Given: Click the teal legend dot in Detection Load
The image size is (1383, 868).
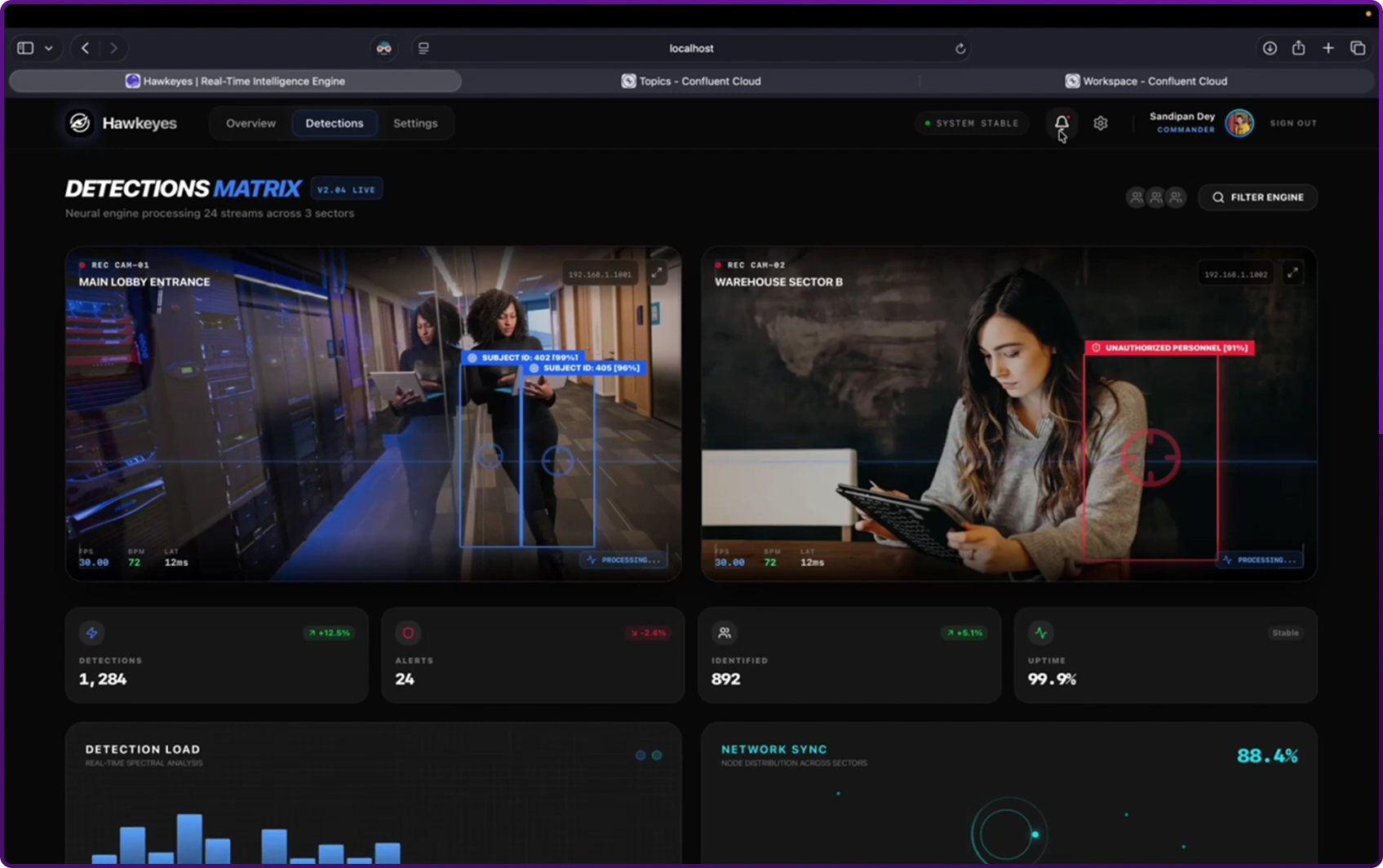Looking at the screenshot, I should (657, 755).
